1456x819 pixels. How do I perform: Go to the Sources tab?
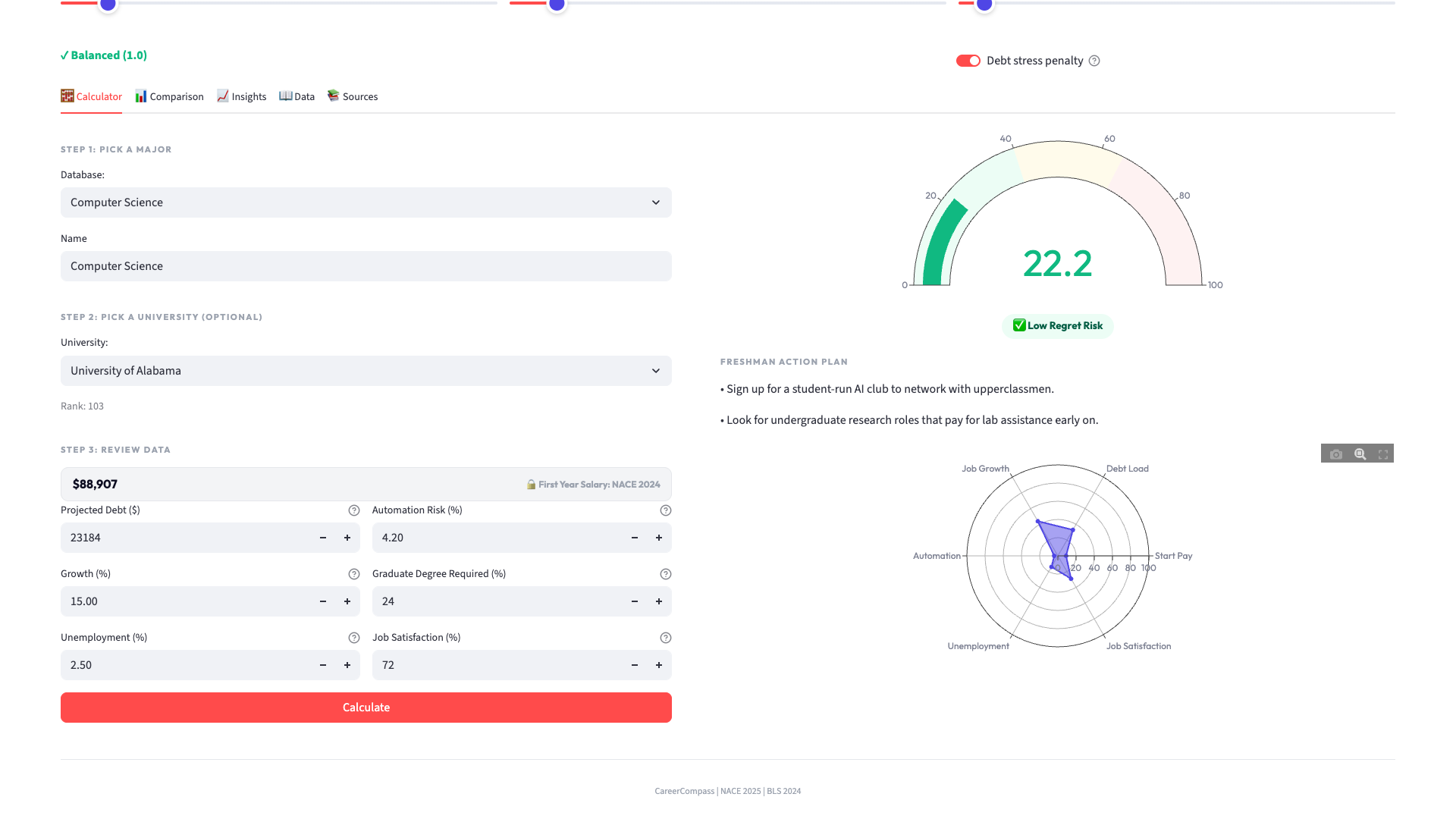(352, 96)
